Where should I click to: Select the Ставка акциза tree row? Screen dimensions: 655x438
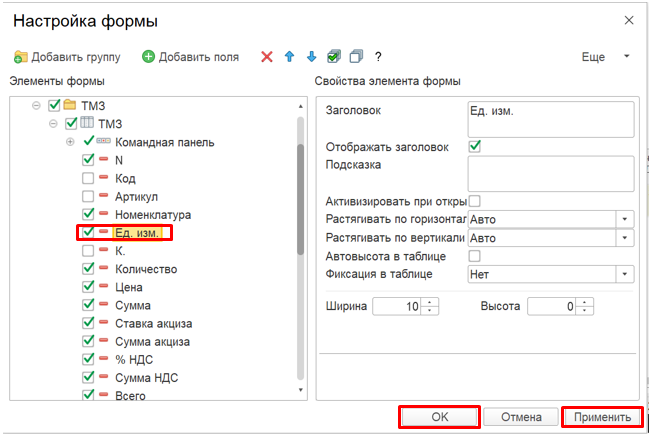tap(154, 323)
